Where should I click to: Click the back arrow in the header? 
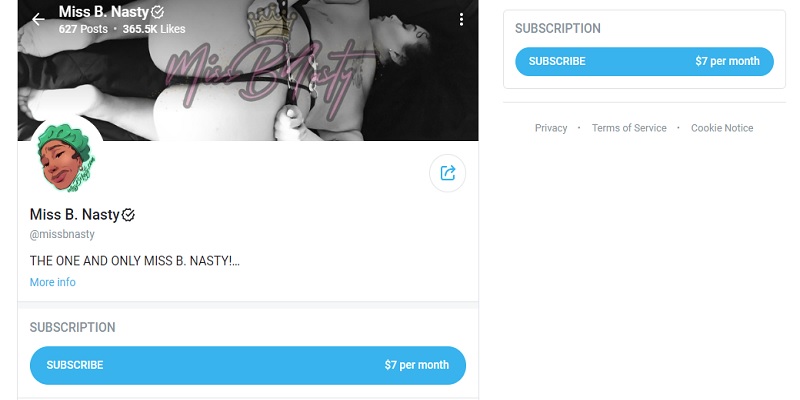pos(38,20)
